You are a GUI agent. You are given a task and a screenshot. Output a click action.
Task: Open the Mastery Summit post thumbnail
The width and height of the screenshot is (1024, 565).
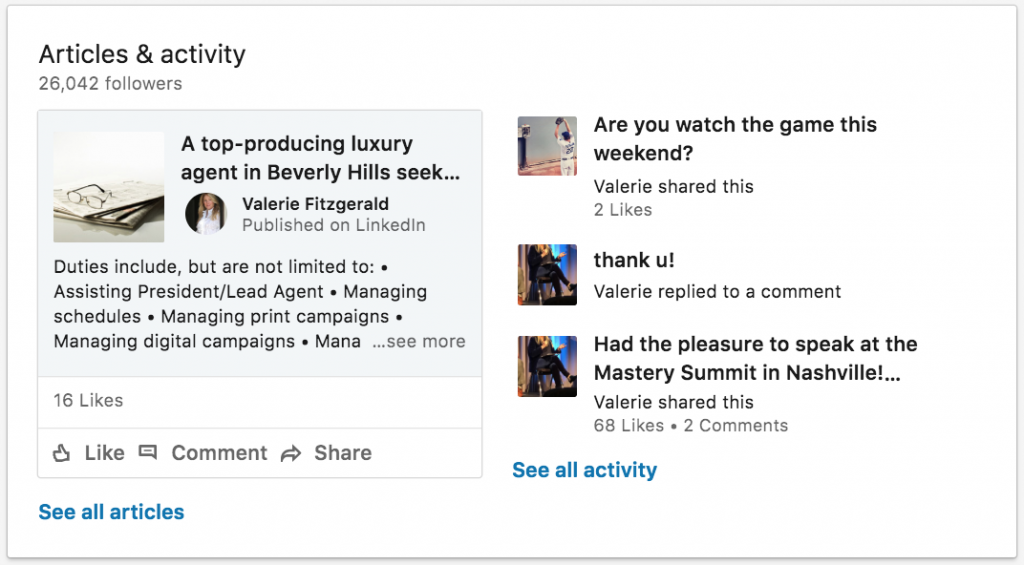547,366
